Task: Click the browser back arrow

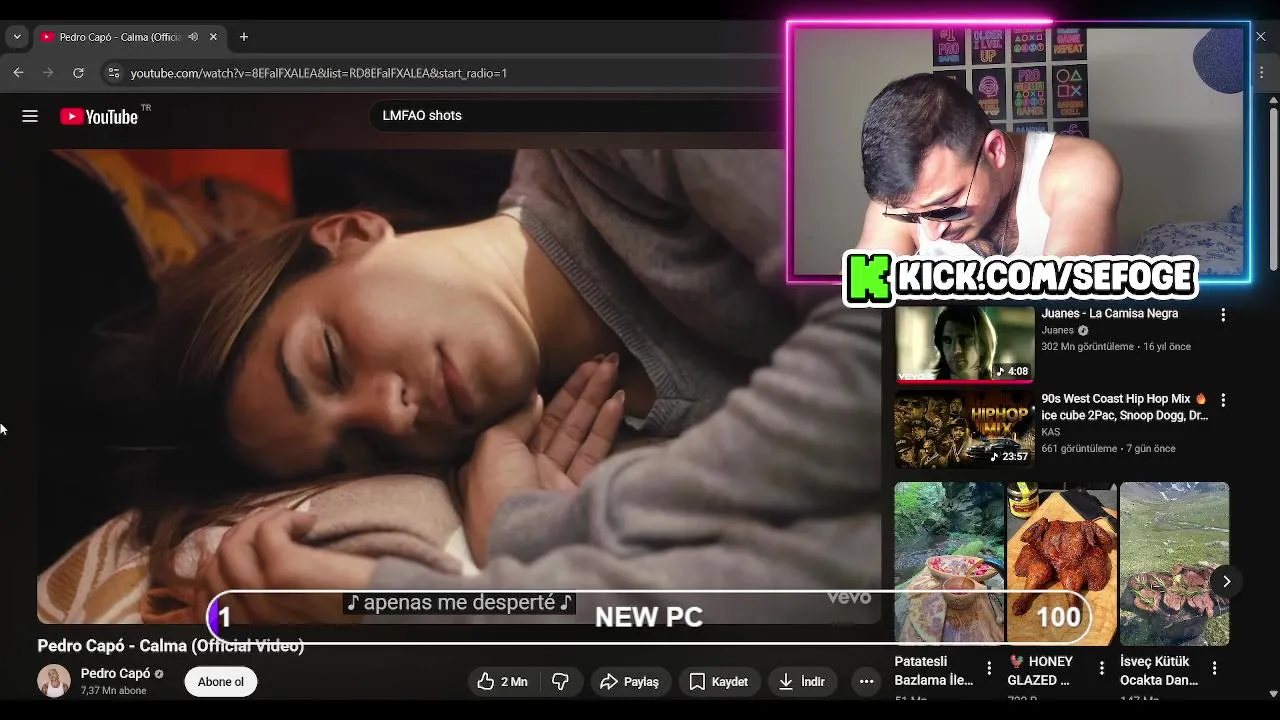Action: click(x=18, y=73)
